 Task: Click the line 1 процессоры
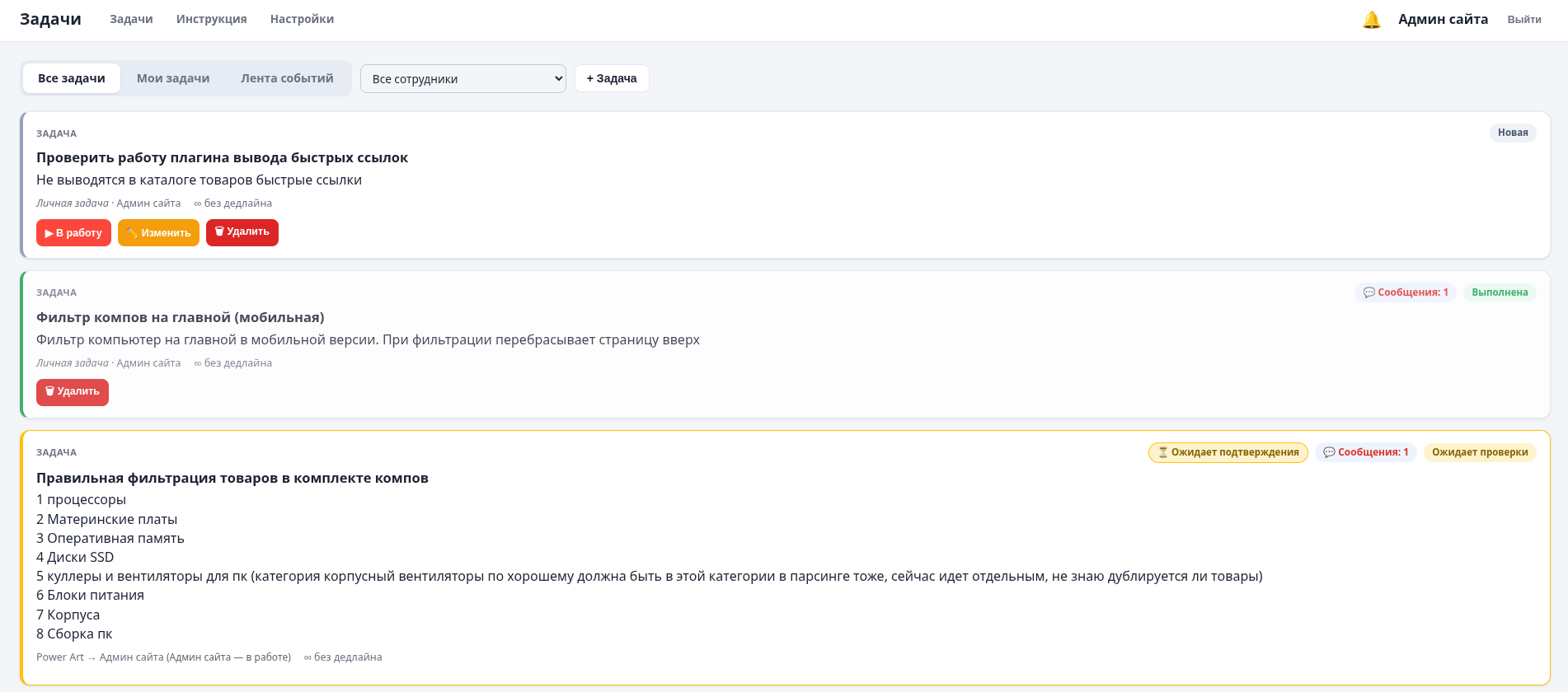tap(81, 499)
